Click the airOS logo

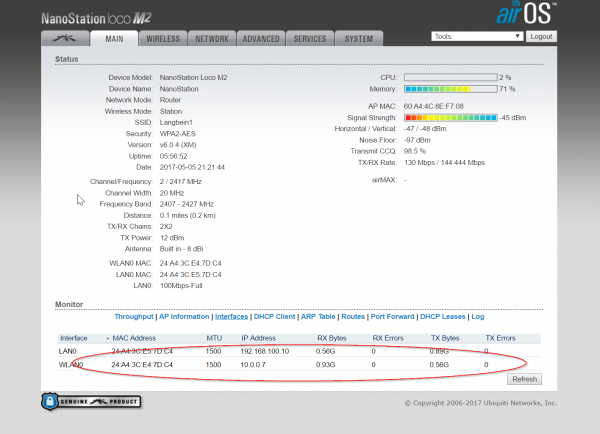tap(523, 13)
